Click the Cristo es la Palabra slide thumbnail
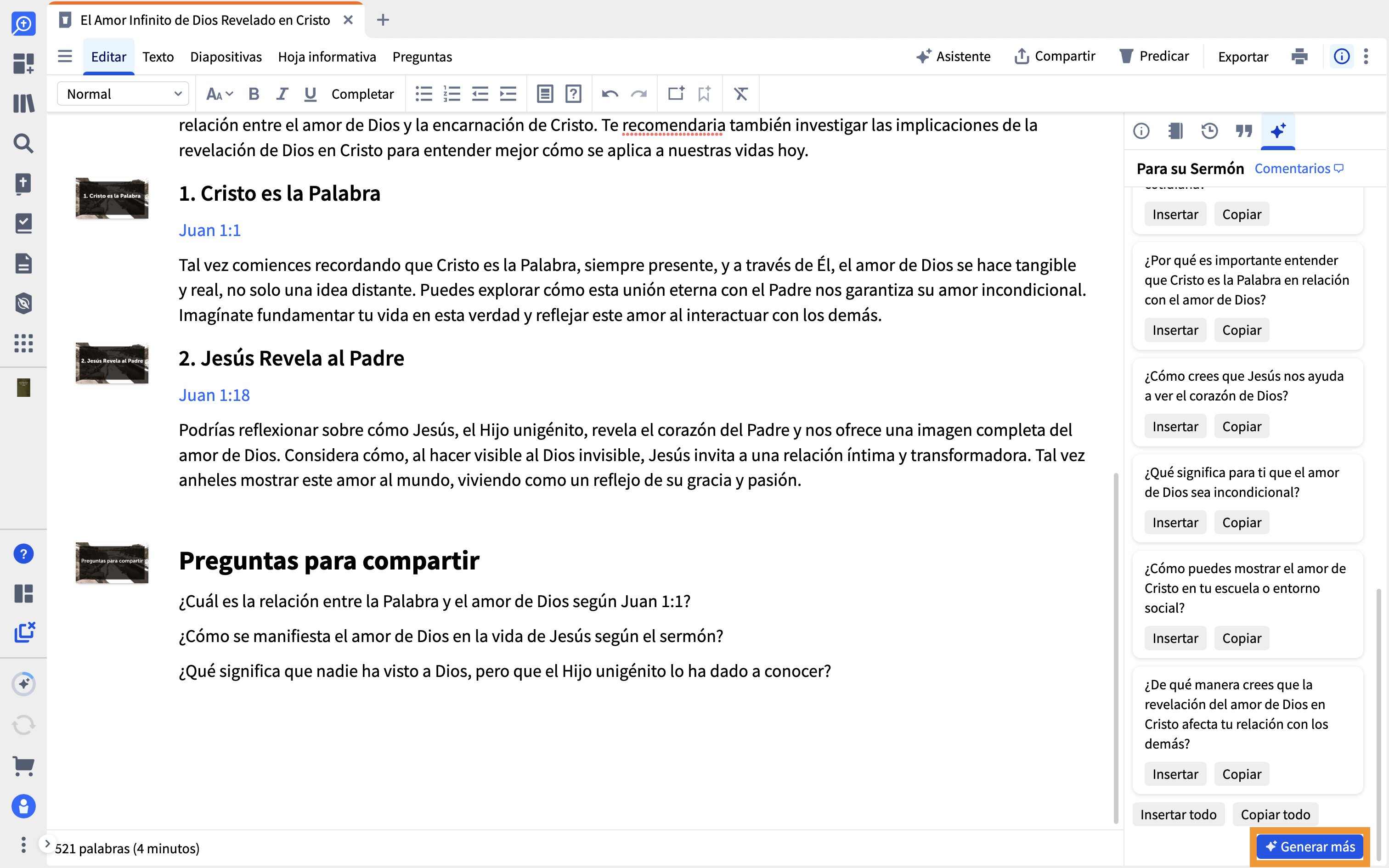 click(x=112, y=198)
